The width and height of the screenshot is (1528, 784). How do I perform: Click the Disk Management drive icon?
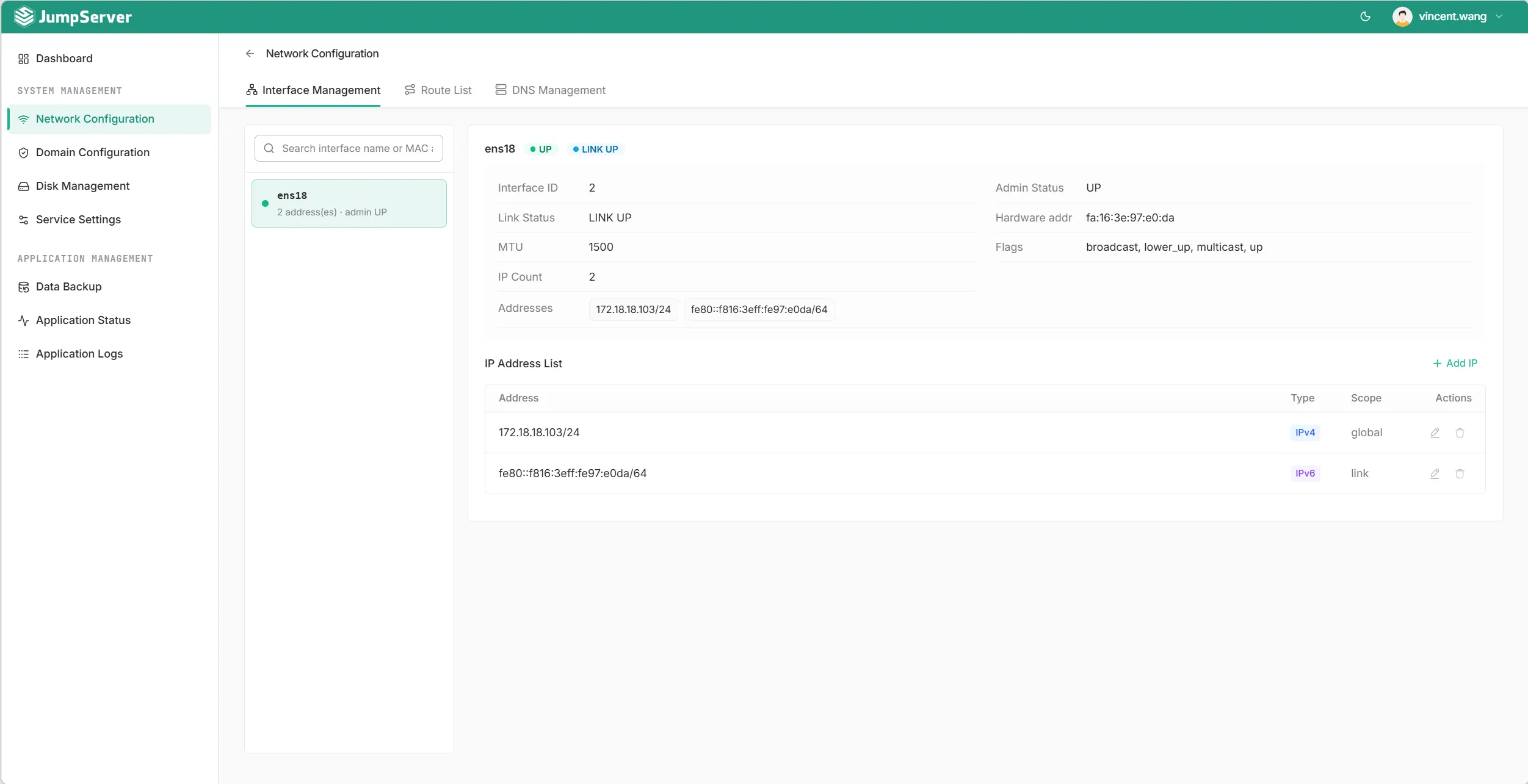pos(23,186)
